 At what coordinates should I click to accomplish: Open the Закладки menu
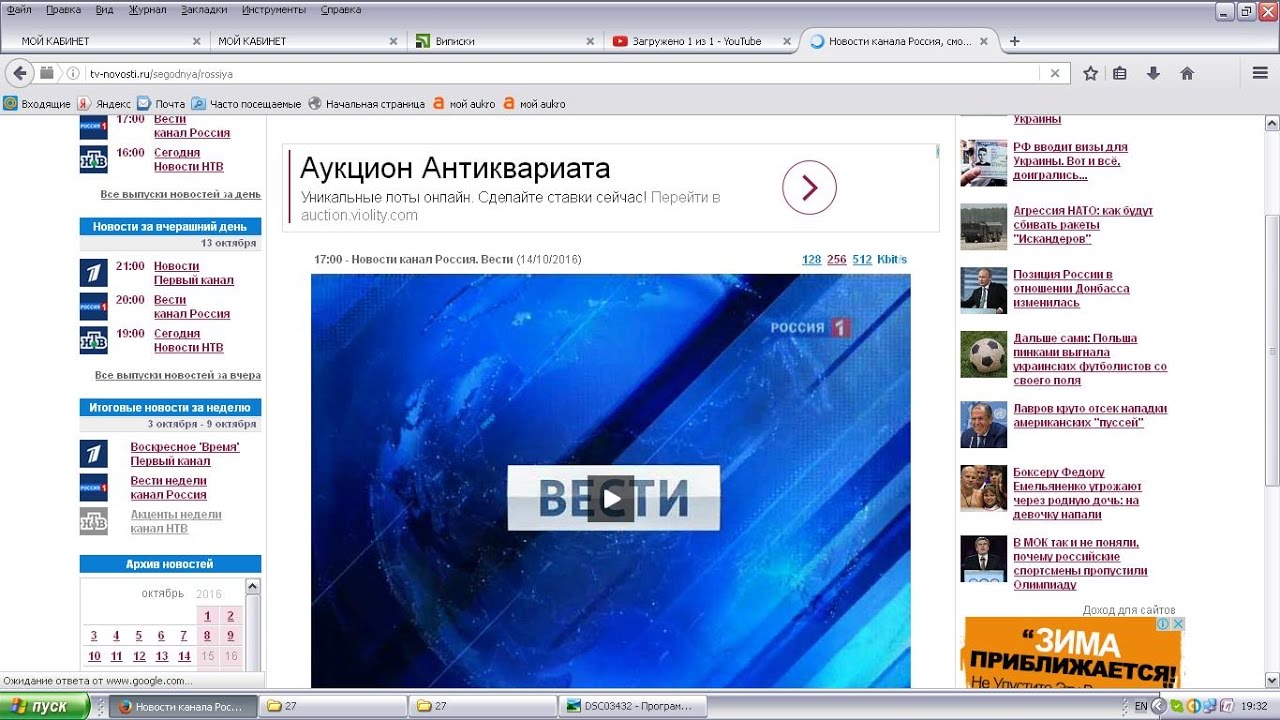(x=204, y=9)
